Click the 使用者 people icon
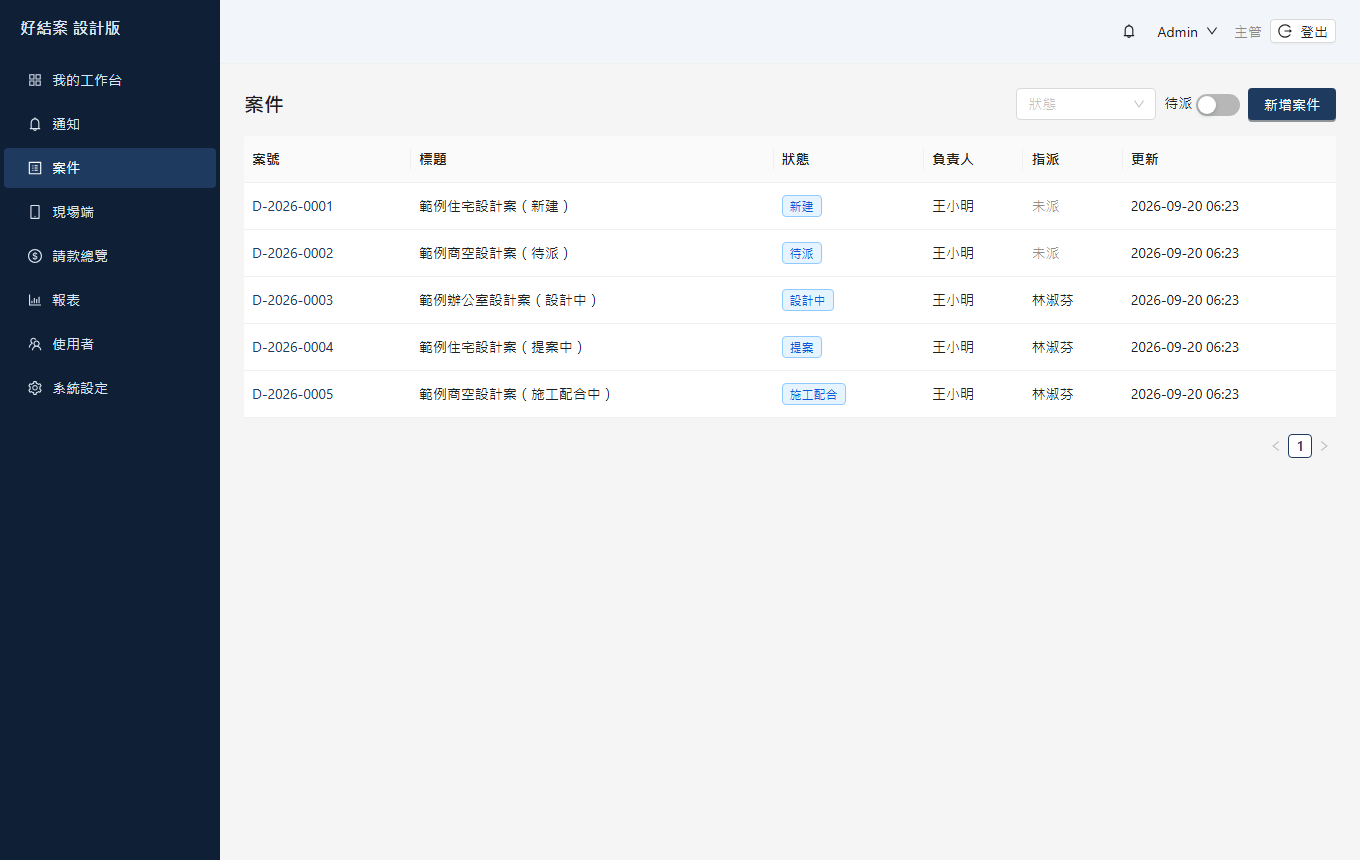 click(35, 344)
